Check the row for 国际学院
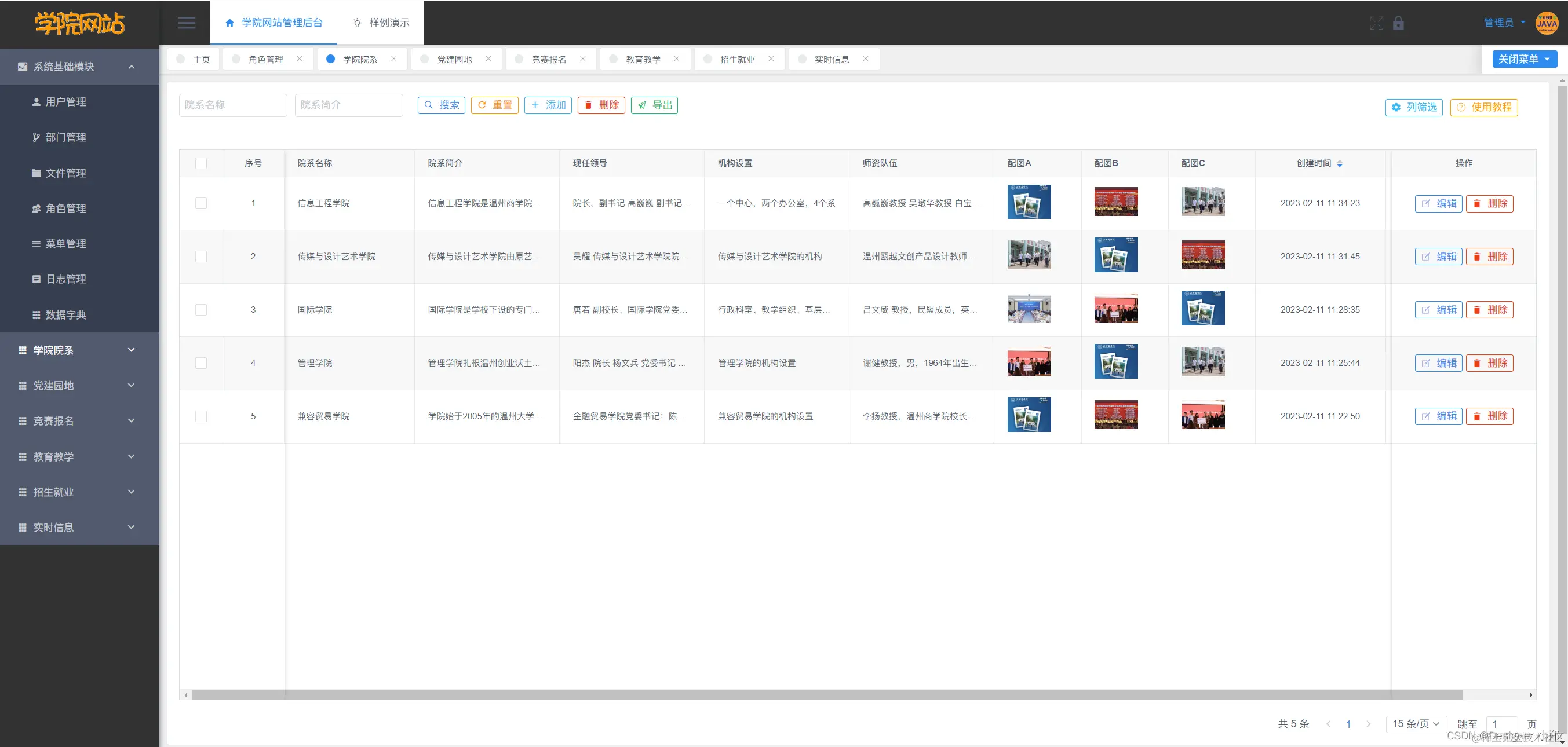The image size is (1568, 747). [x=201, y=310]
